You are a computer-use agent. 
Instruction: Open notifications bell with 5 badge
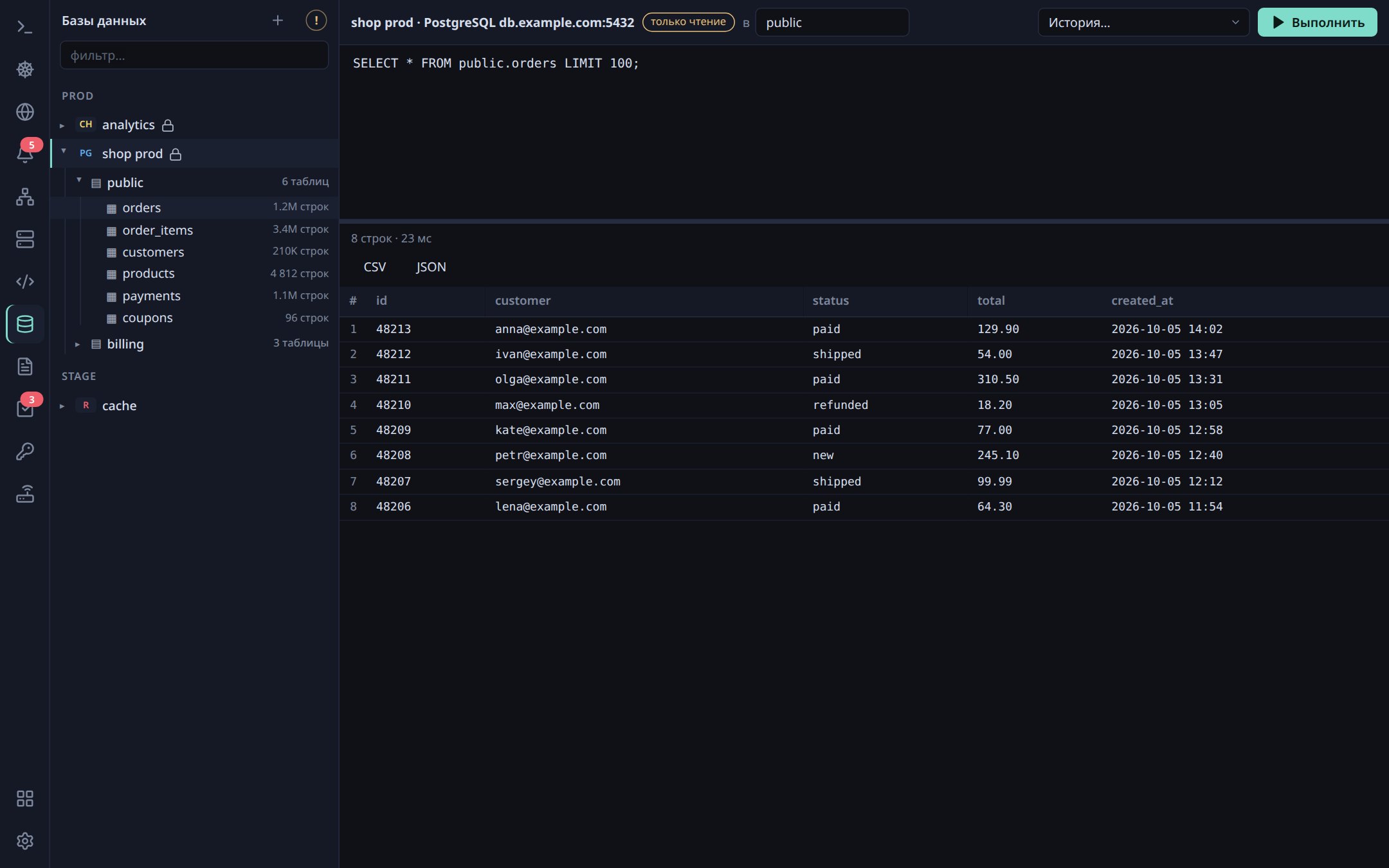24,154
